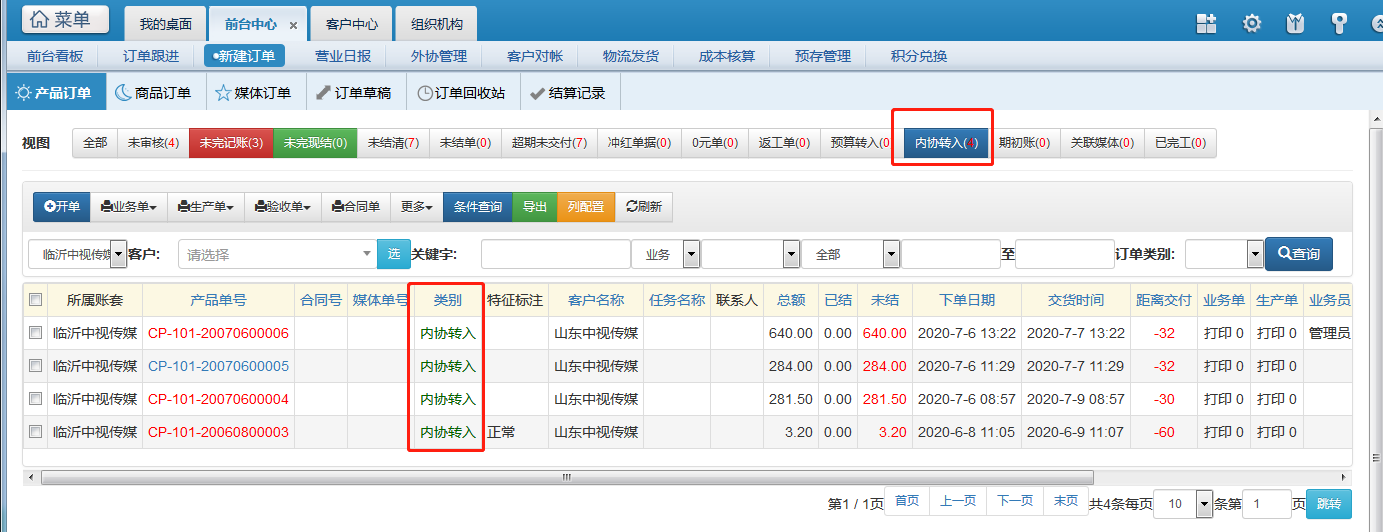
Task: Open 客户对帐 menu item
Action: (x=535, y=56)
